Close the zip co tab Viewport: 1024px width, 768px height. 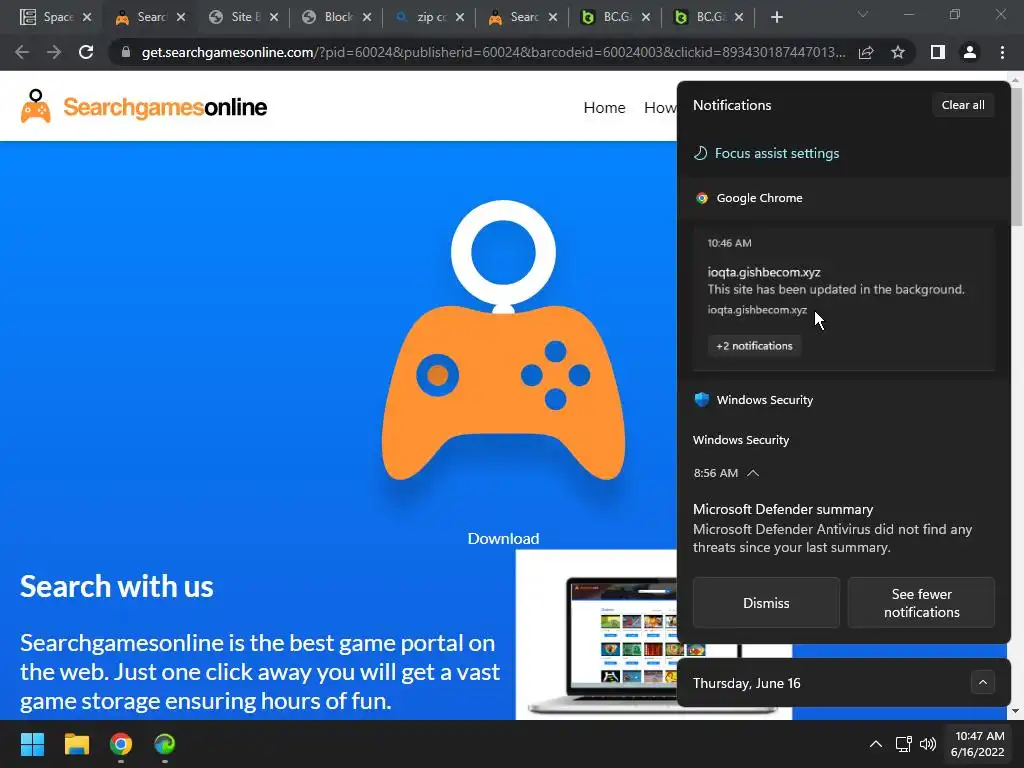(460, 17)
